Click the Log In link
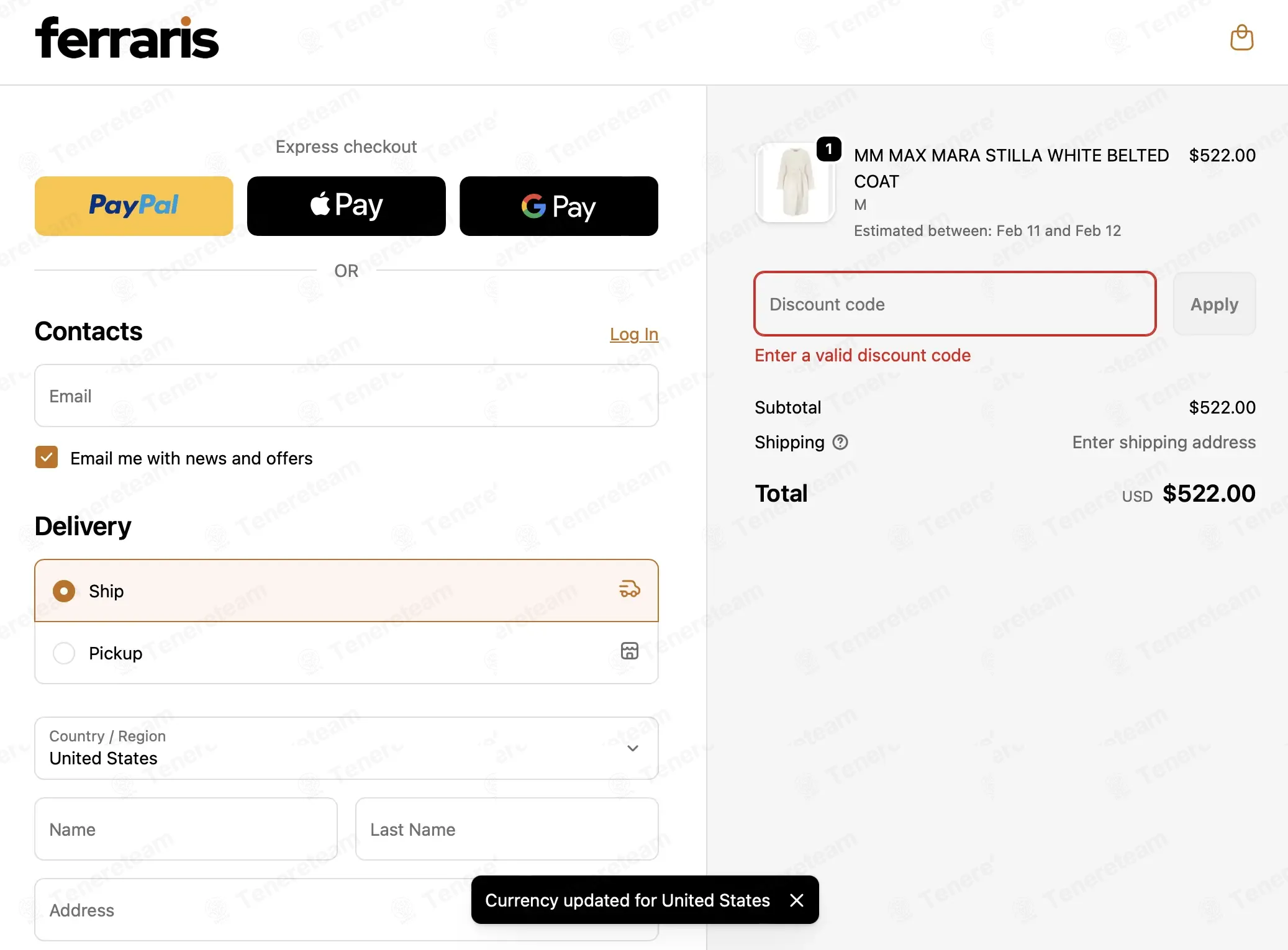Image resolution: width=1288 pixels, height=950 pixels. 633,334
